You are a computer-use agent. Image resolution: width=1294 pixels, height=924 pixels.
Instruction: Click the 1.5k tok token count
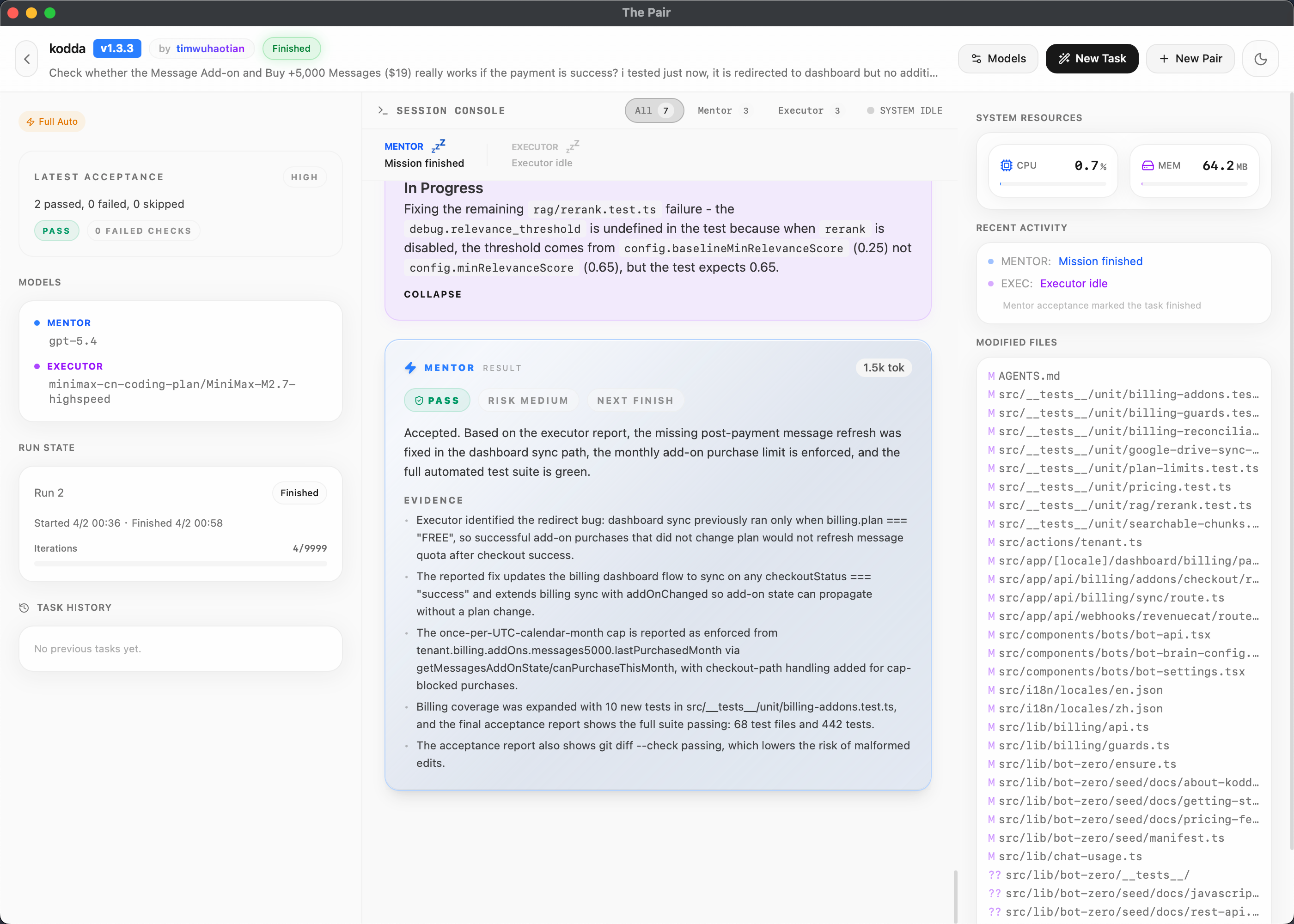(884, 368)
